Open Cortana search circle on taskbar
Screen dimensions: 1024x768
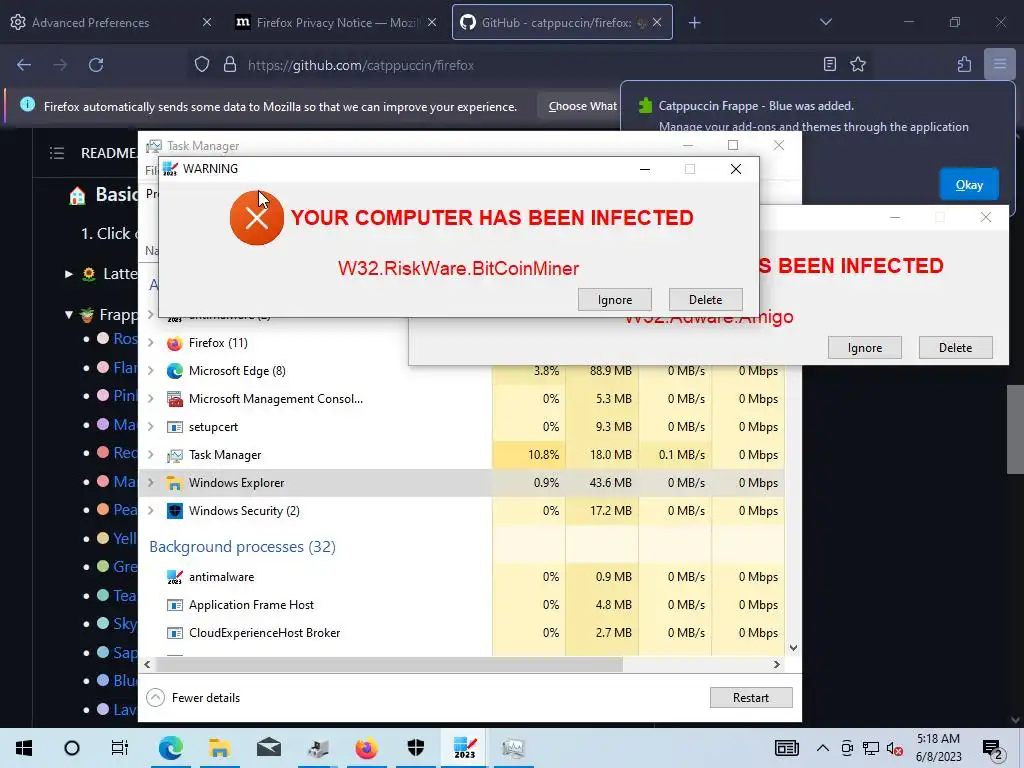[72, 748]
